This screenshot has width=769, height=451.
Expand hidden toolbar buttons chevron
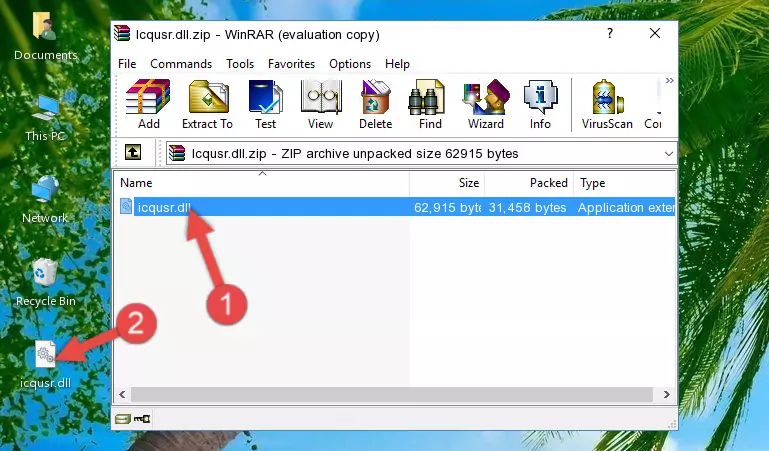pos(669,81)
